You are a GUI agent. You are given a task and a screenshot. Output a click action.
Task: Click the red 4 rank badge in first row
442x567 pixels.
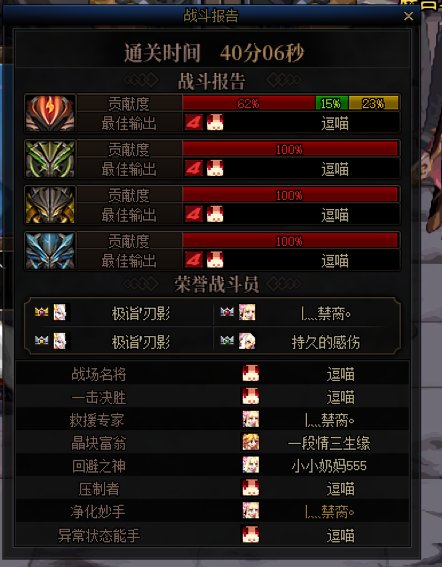(194, 123)
